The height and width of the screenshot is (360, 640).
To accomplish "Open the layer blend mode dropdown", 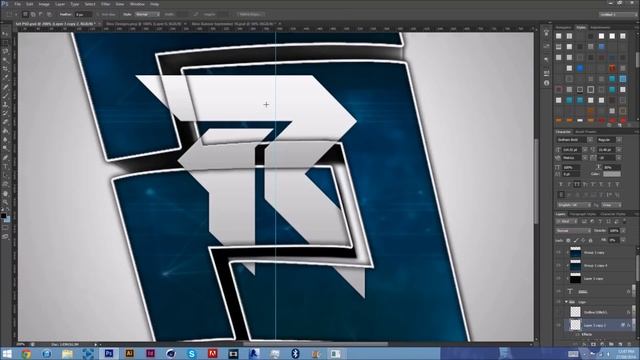I will [573, 231].
